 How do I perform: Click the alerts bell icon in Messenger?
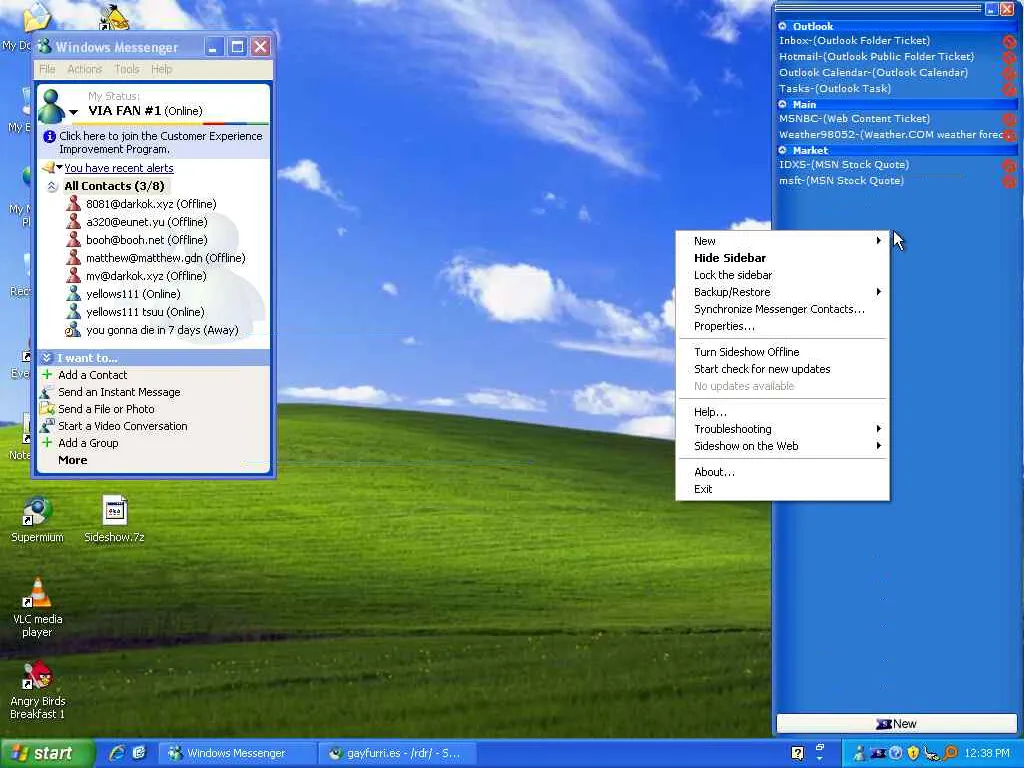coord(48,168)
